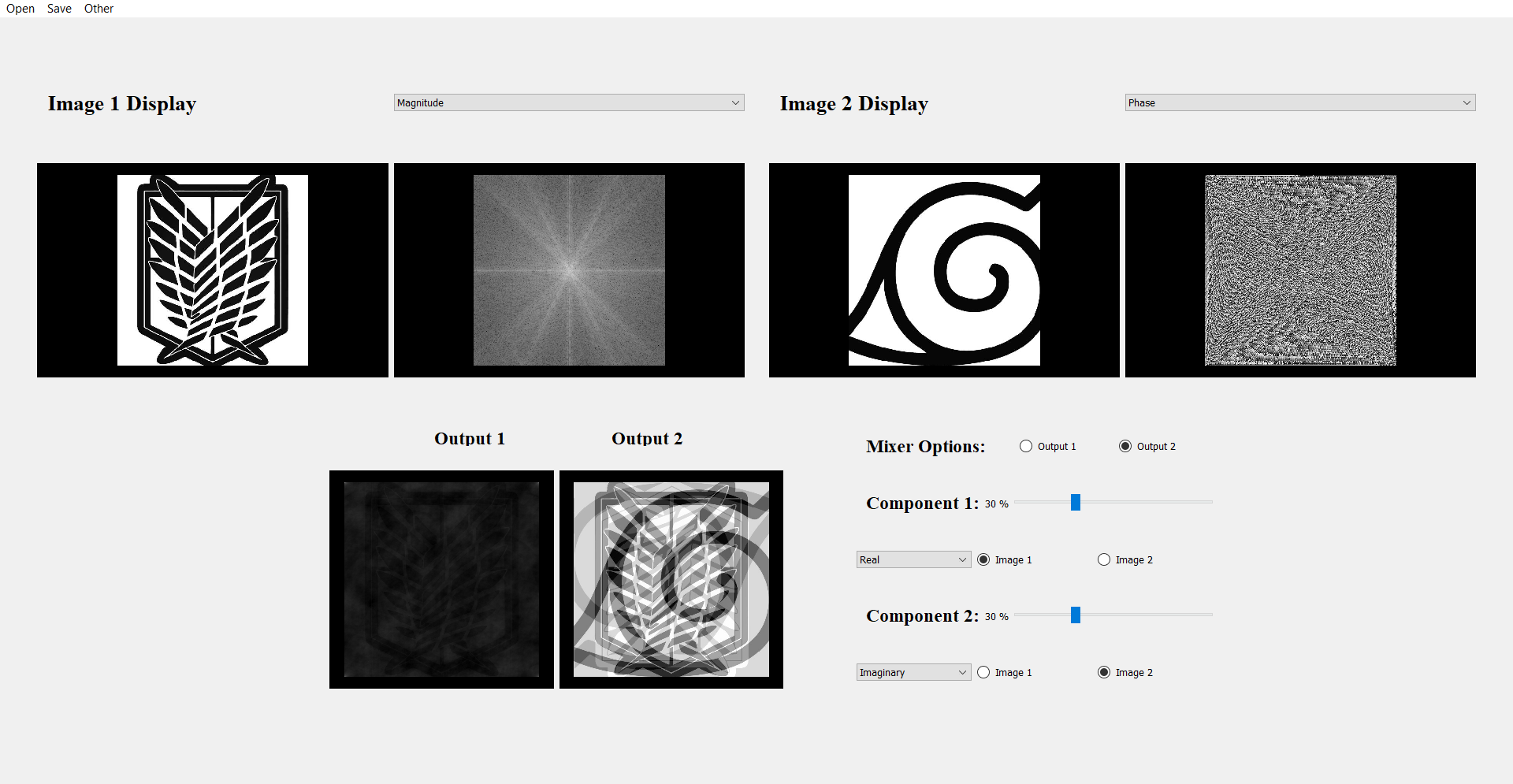Click the Image 1 Display heading
Screen dimensions: 1513x784
click(122, 104)
